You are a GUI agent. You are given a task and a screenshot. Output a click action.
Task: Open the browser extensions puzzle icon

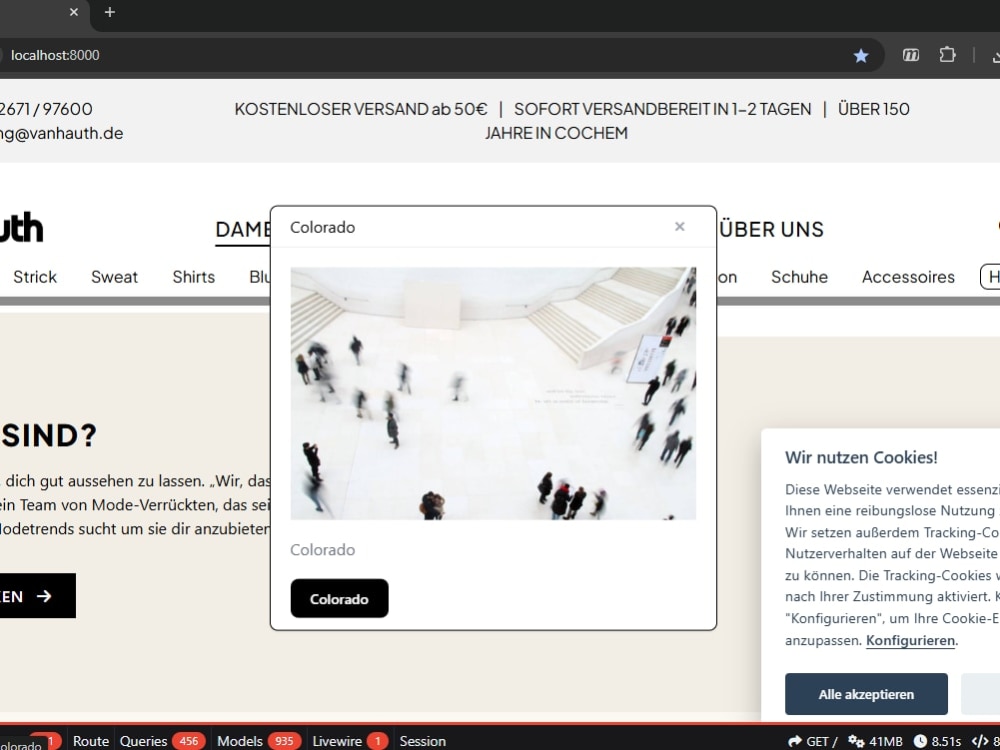point(947,55)
